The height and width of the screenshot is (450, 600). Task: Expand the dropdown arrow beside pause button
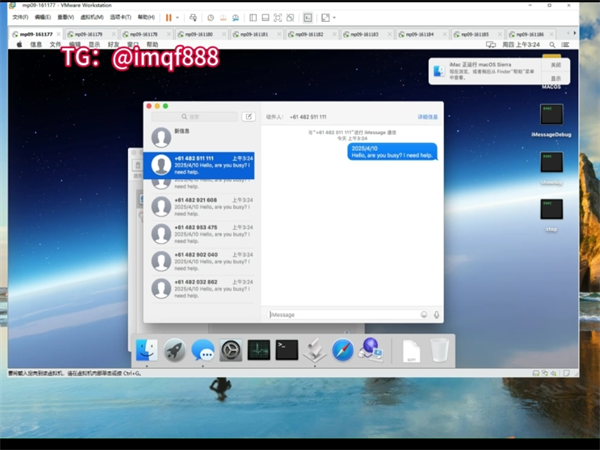click(x=177, y=17)
